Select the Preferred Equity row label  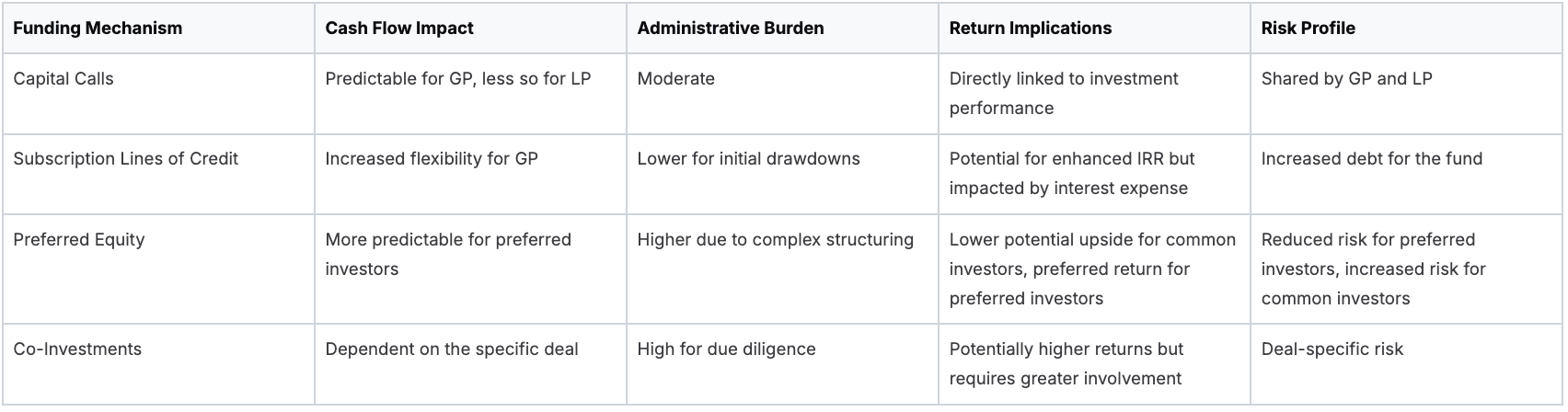click(79, 240)
